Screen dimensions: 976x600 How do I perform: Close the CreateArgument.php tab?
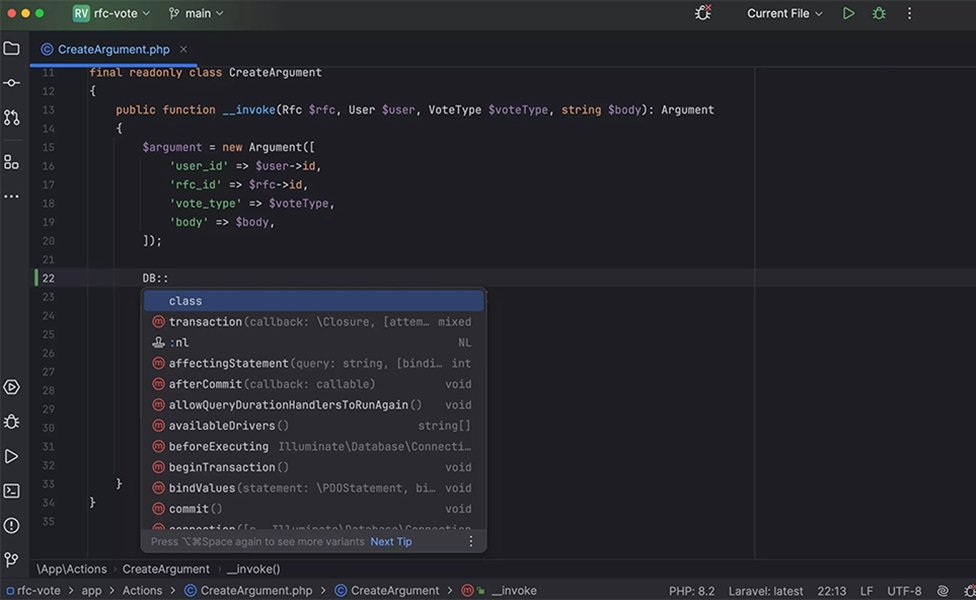[184, 49]
